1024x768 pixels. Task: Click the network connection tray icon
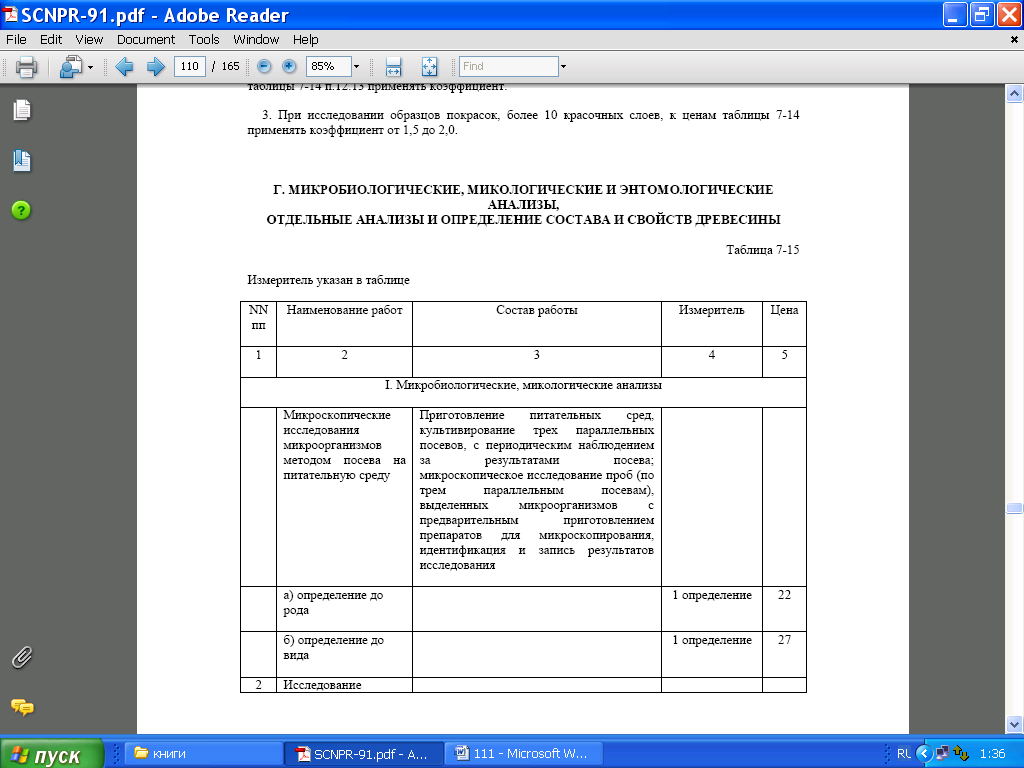click(942, 754)
